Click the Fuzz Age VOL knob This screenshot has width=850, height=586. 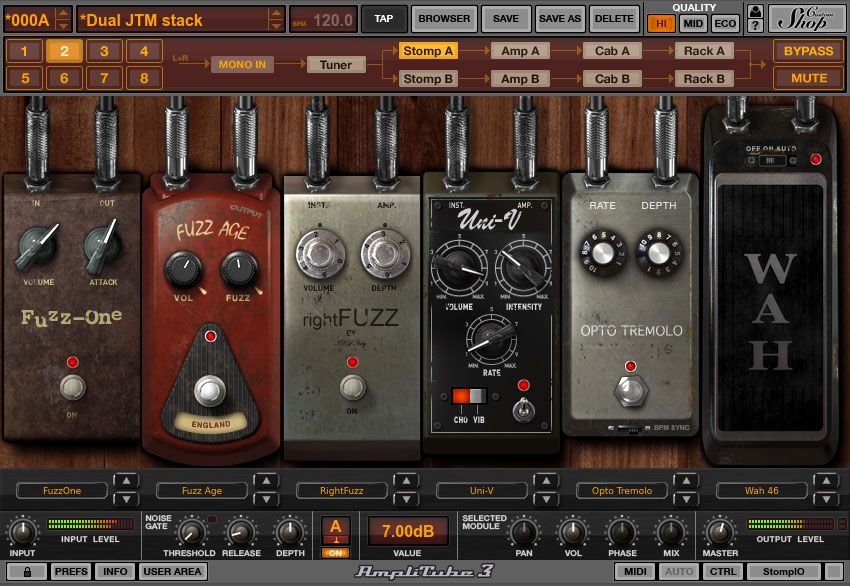click(183, 270)
